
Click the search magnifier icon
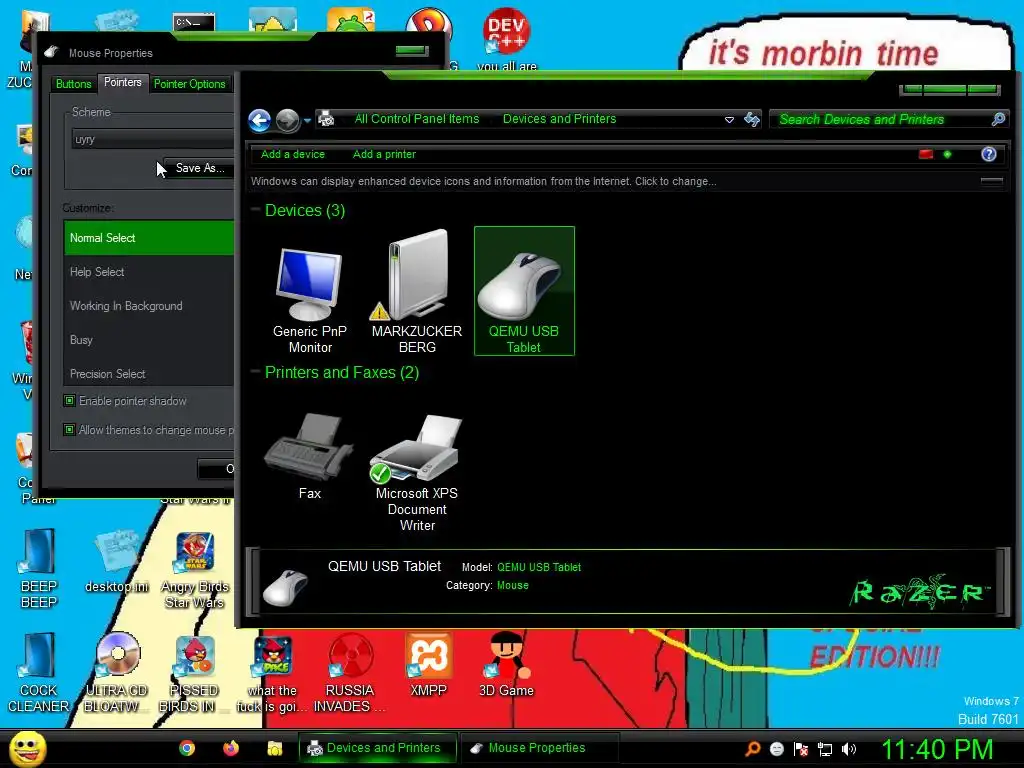pos(998,119)
